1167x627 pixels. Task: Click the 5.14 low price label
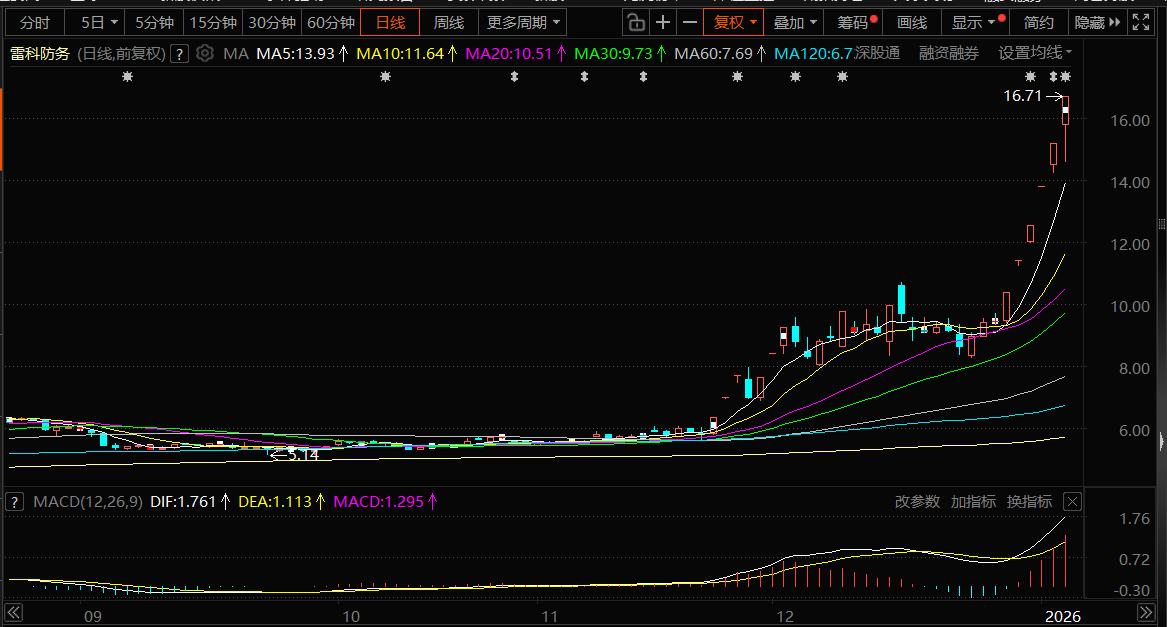coord(303,455)
